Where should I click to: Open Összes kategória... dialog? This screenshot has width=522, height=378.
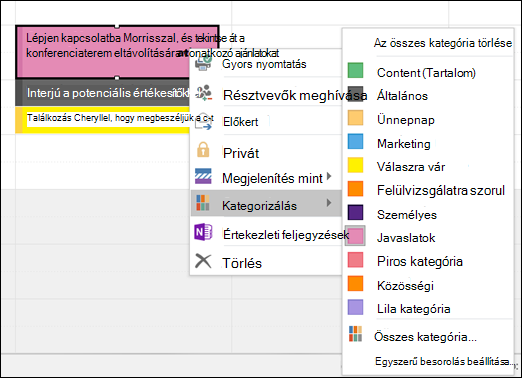pyautogui.click(x=425, y=337)
